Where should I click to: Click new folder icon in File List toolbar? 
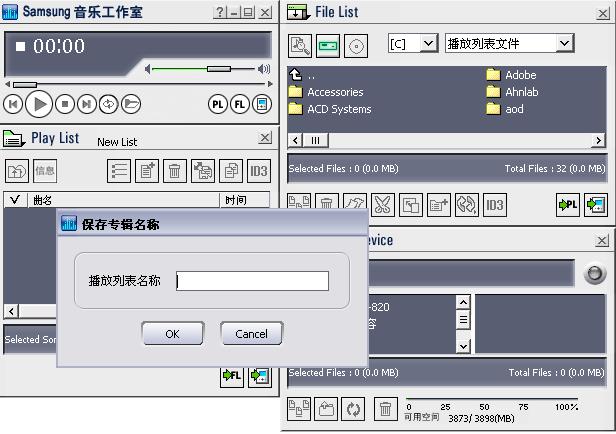[439, 205]
